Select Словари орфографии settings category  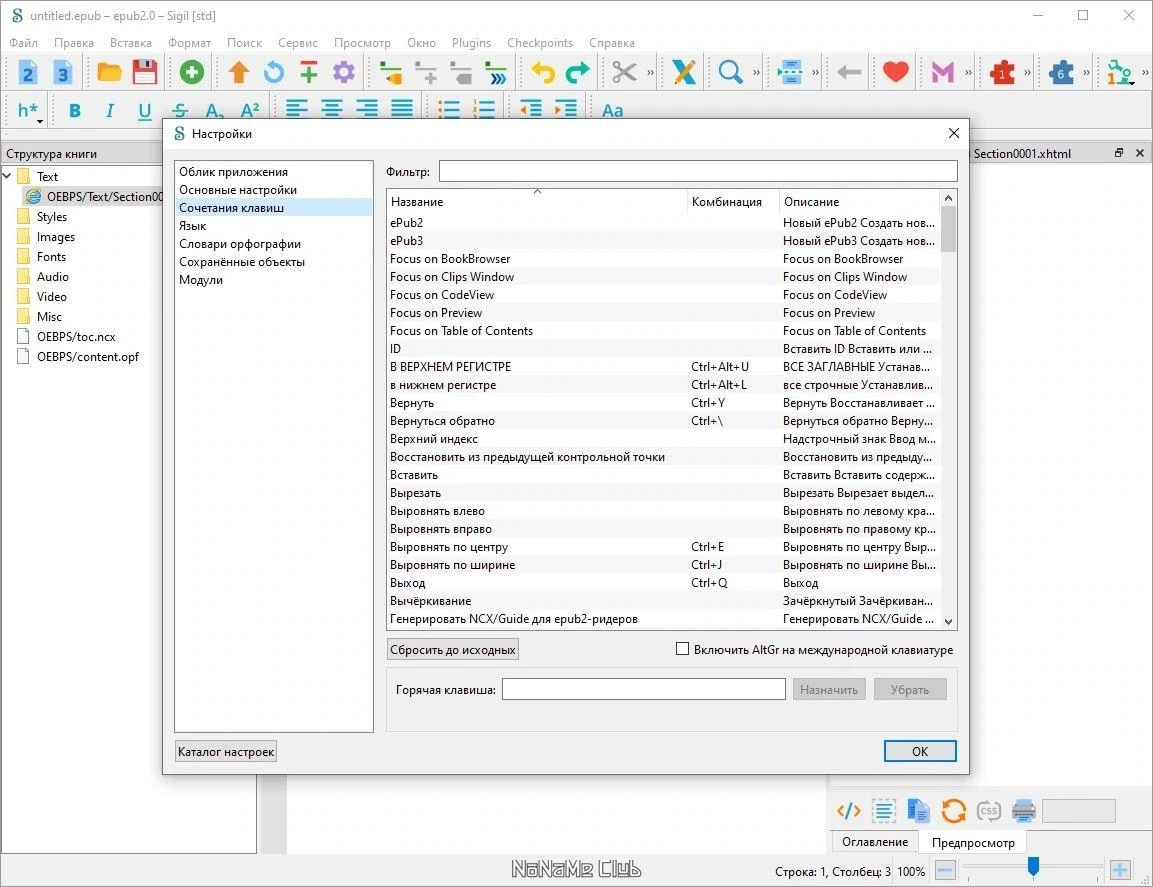(x=274, y=243)
